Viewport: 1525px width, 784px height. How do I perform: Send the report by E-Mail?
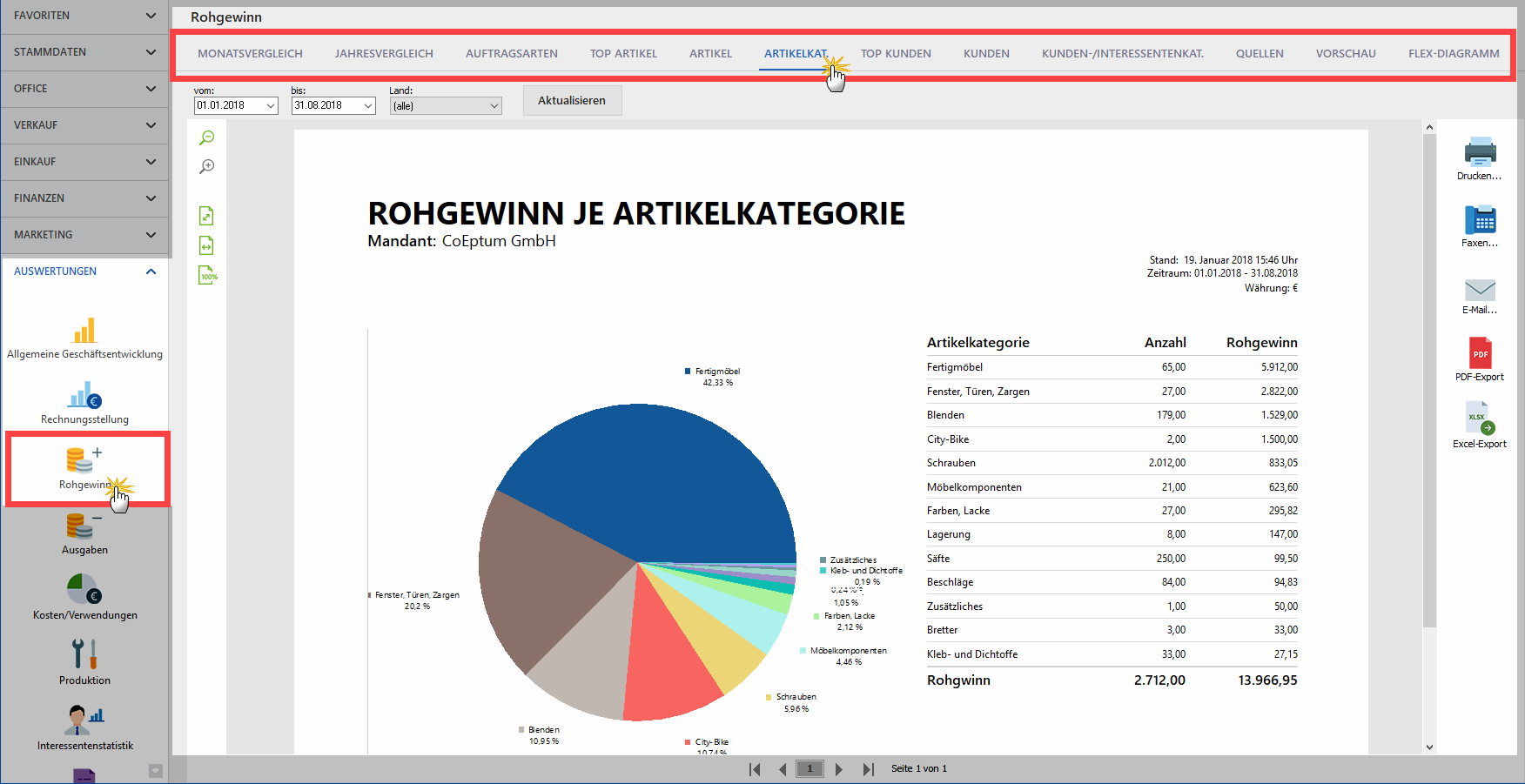click(x=1480, y=296)
